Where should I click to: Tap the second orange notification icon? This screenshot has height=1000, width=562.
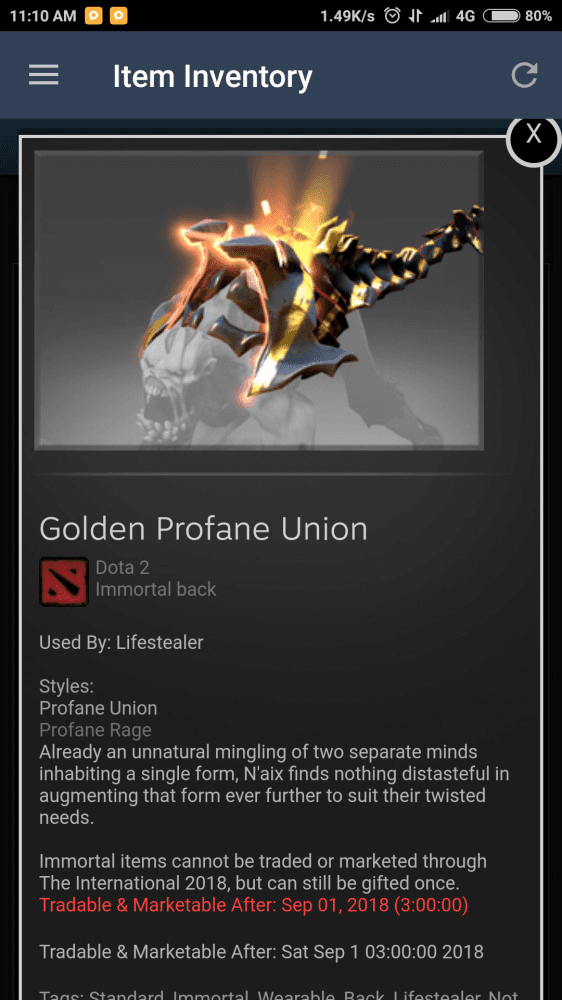[x=119, y=16]
